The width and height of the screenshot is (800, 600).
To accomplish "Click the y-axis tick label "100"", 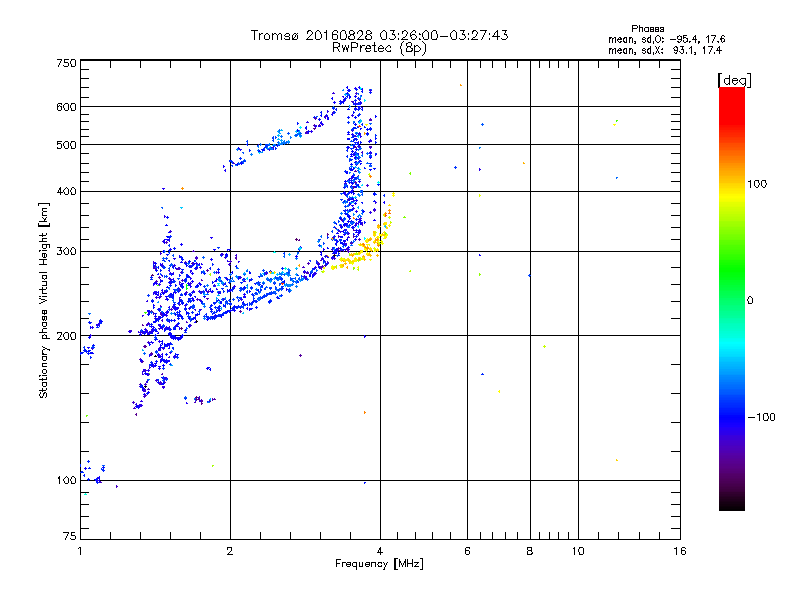I will pyautogui.click(x=66, y=480).
